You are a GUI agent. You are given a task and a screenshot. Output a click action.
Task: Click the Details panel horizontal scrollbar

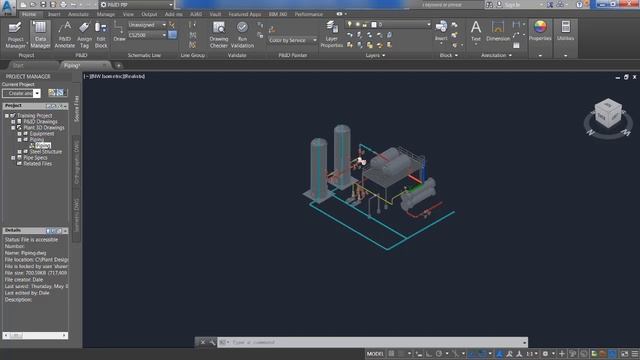pos(35,336)
